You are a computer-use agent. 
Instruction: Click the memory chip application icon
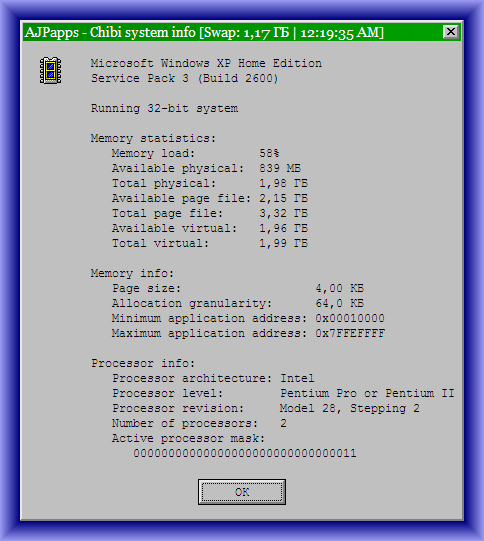[50, 70]
